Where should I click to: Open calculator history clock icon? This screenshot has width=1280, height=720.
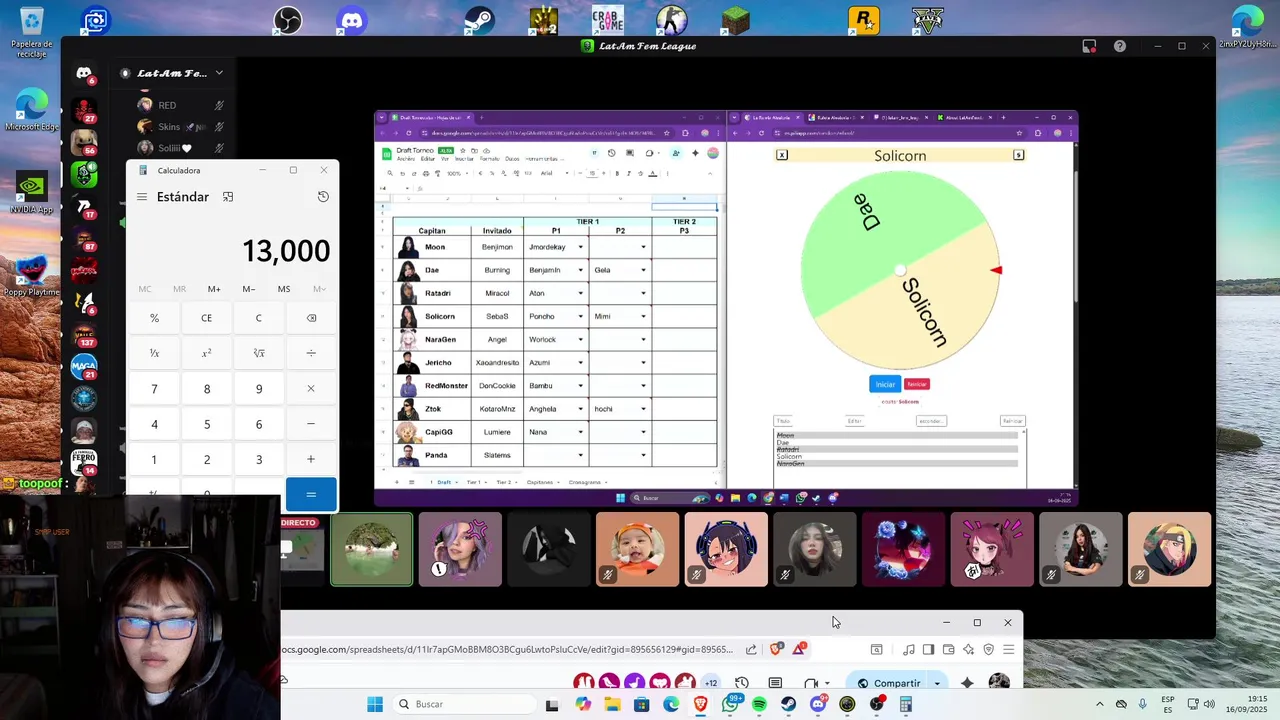pos(323,197)
